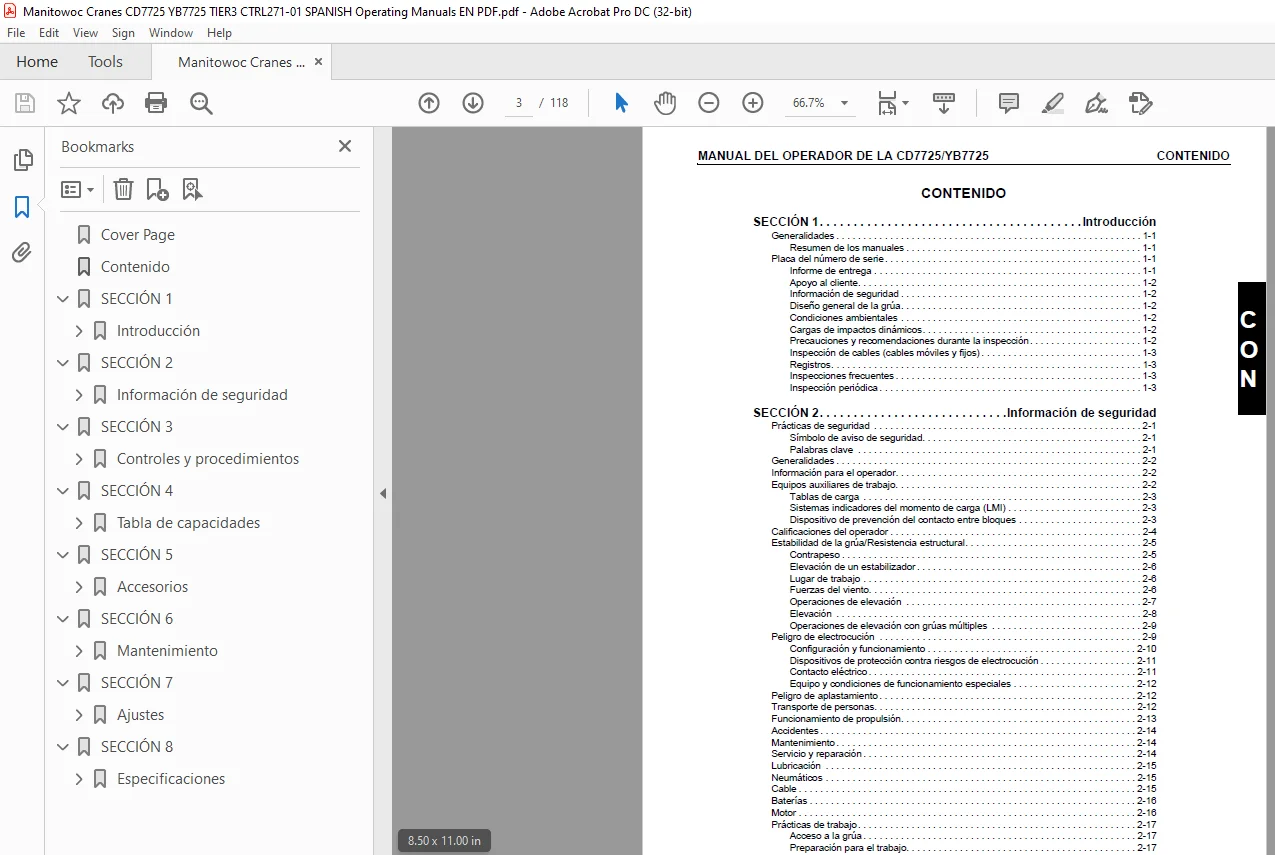Viewport: 1275px width, 855px height.
Task: Select the Highlight text tool
Action: 1053,103
